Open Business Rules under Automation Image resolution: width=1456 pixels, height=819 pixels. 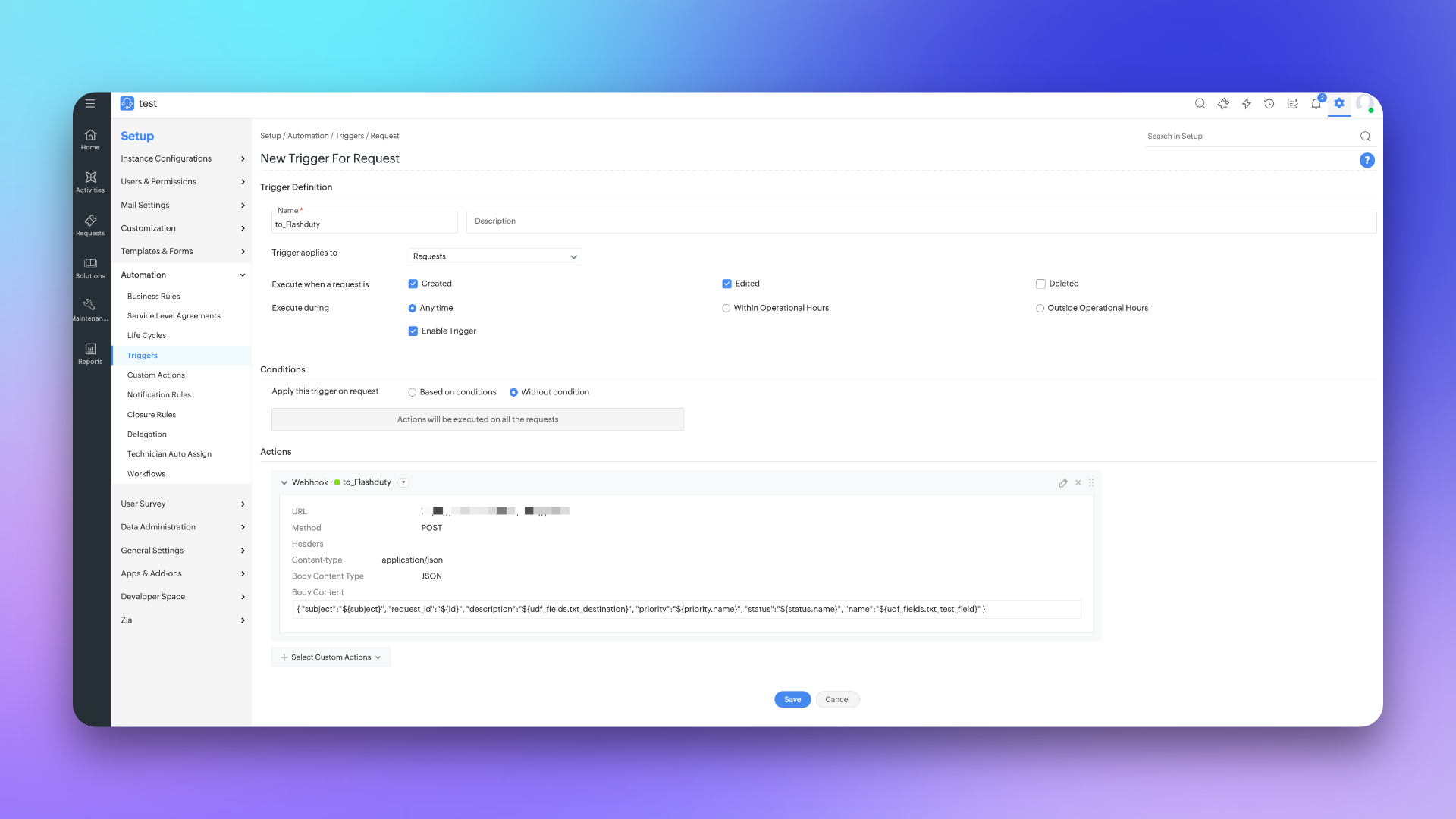coord(154,297)
